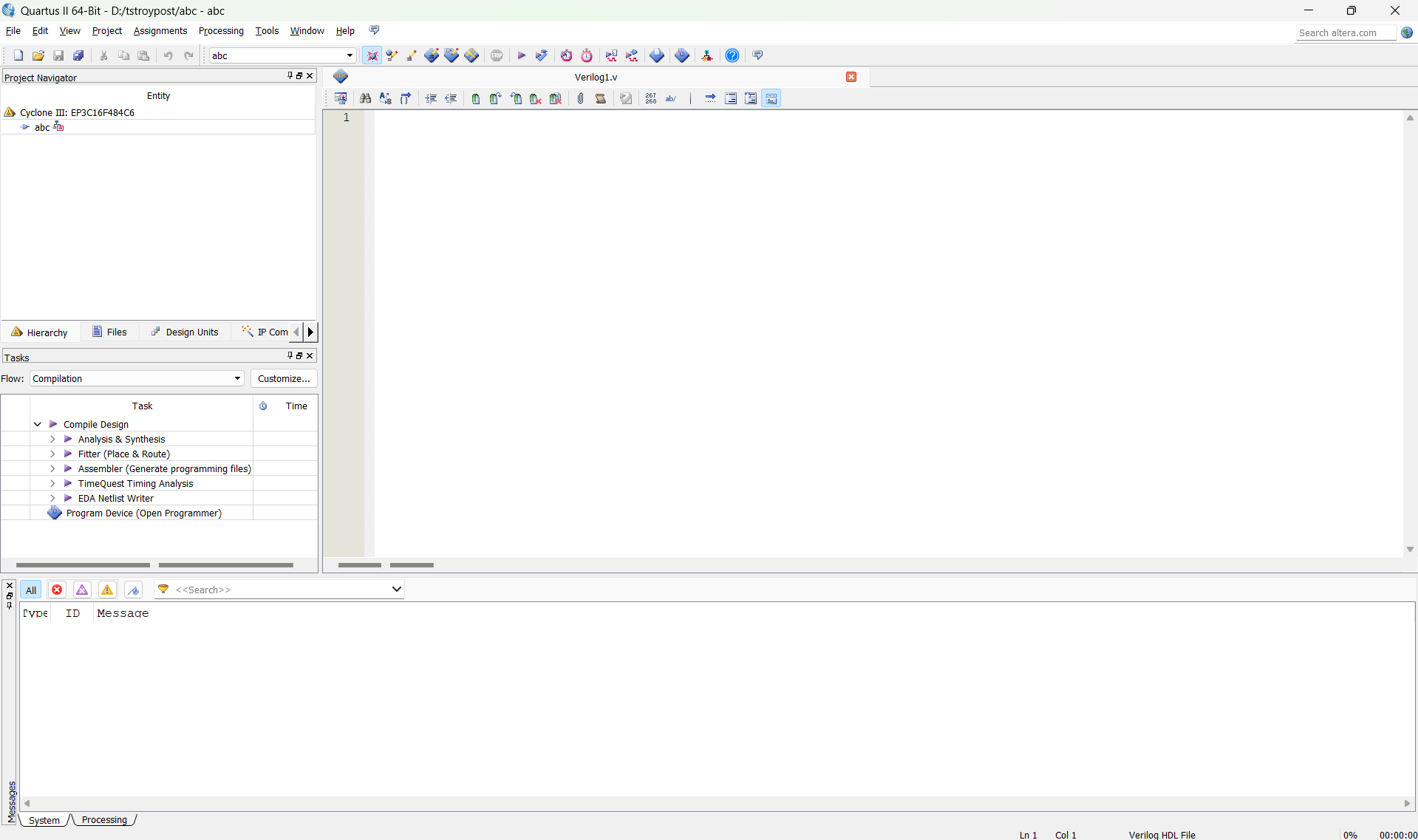Open the messages Search dropdown arrow

tap(396, 590)
